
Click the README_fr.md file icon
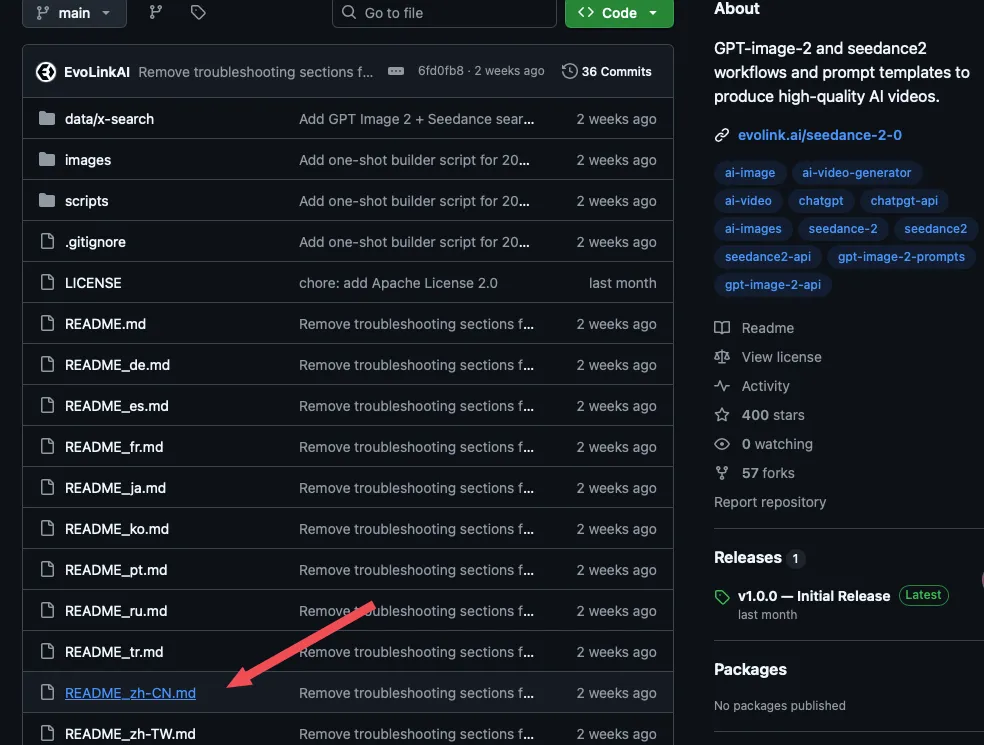(47, 446)
